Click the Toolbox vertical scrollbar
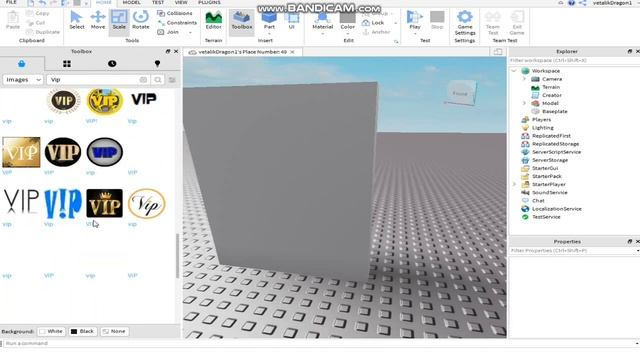The width and height of the screenshot is (640, 360). click(178, 256)
